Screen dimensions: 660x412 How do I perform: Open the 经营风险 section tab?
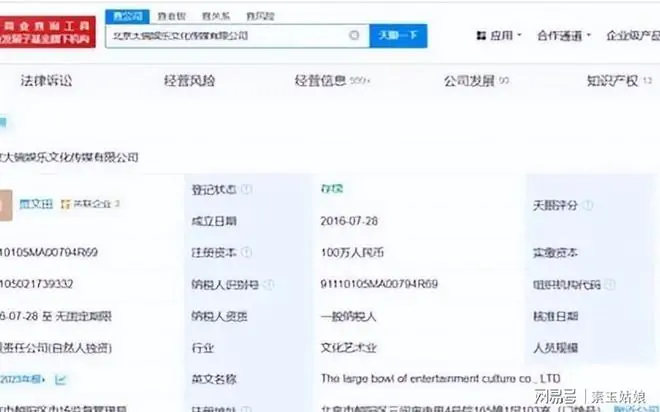pyautogui.click(x=189, y=80)
